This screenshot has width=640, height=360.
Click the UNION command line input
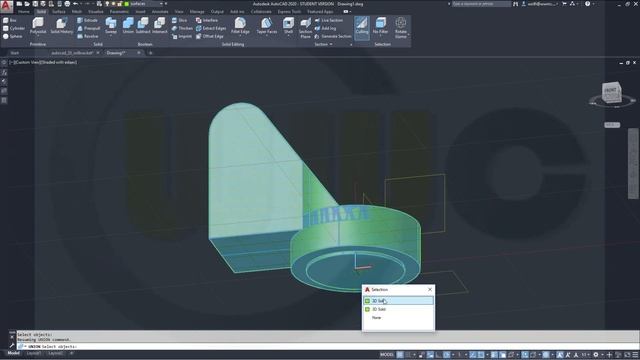tap(327, 347)
